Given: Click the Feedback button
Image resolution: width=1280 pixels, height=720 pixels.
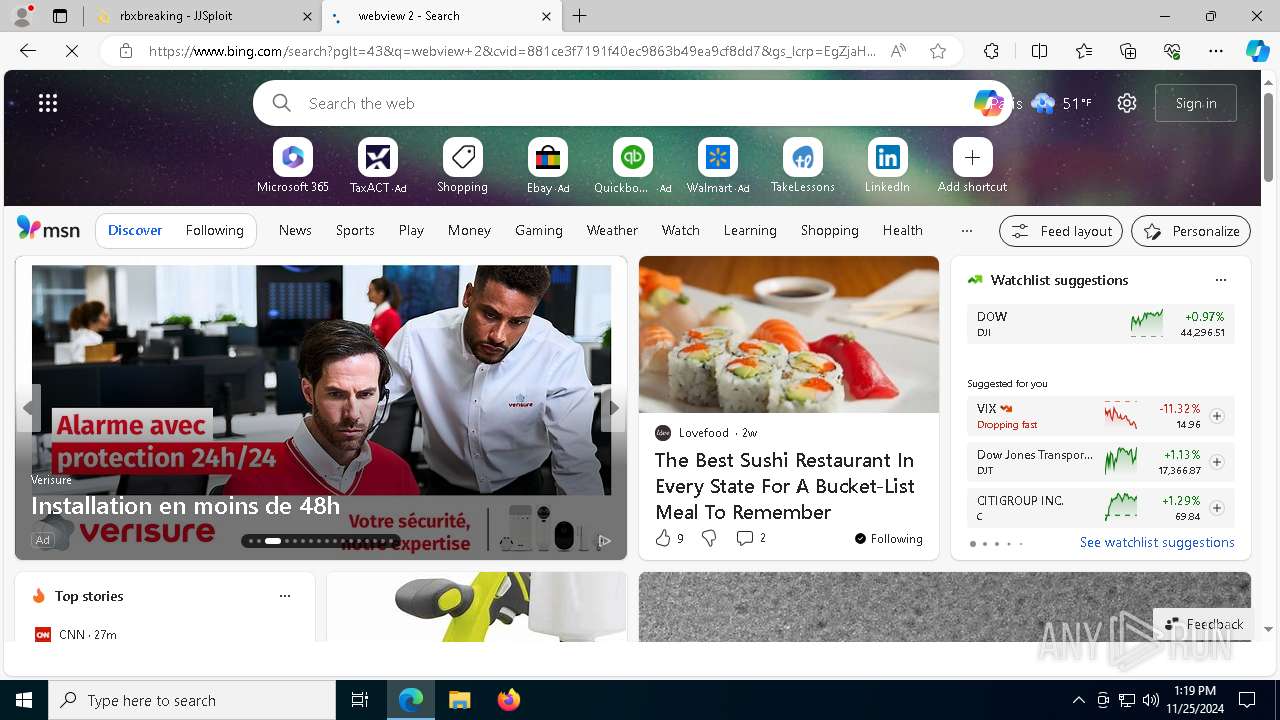Looking at the screenshot, I should tap(1203, 624).
